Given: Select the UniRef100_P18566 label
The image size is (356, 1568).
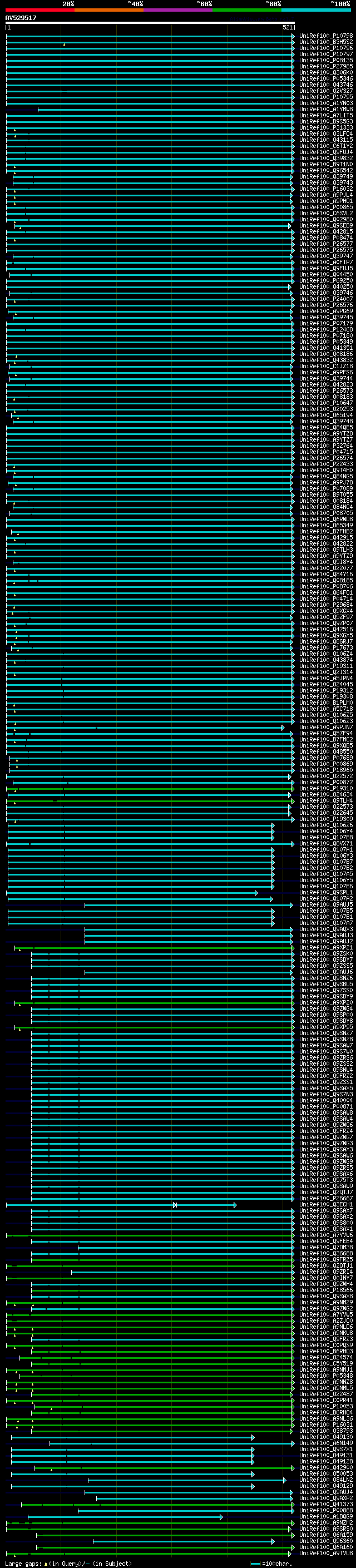Looking at the screenshot, I should pos(326,1290).
